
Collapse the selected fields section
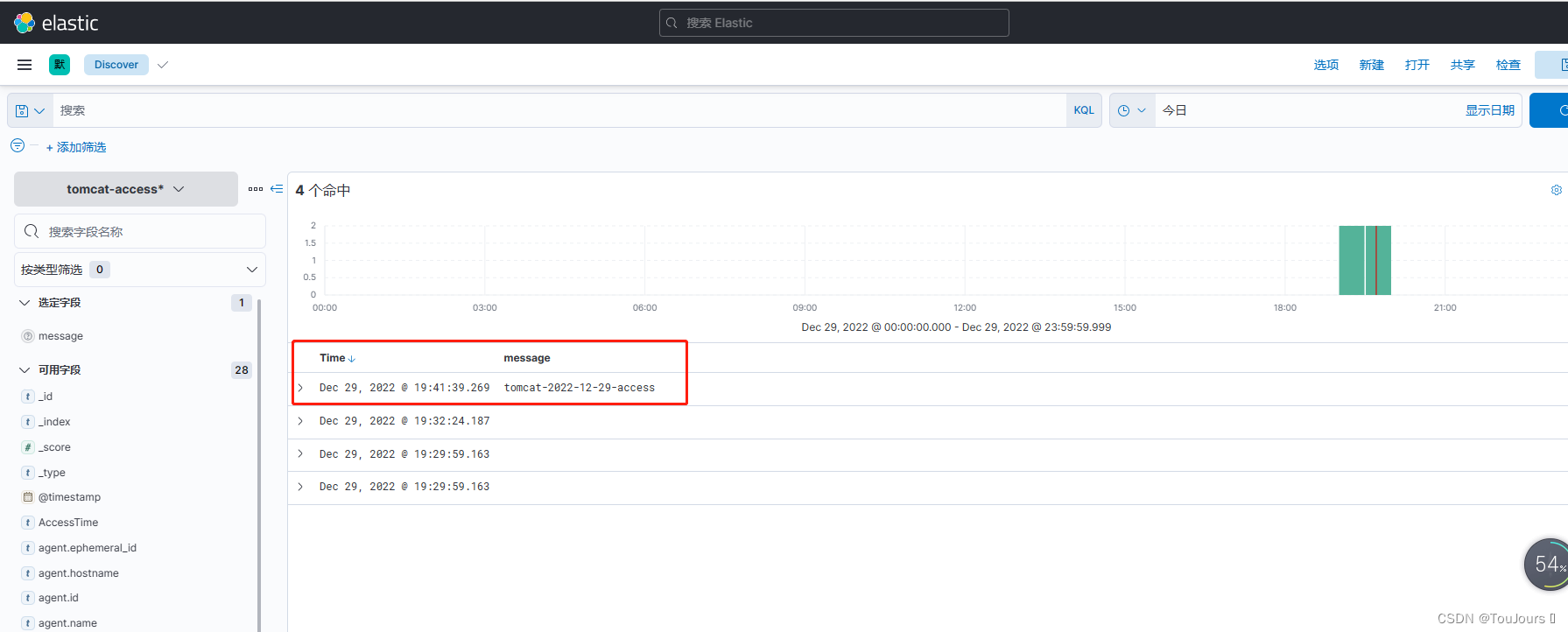25,303
